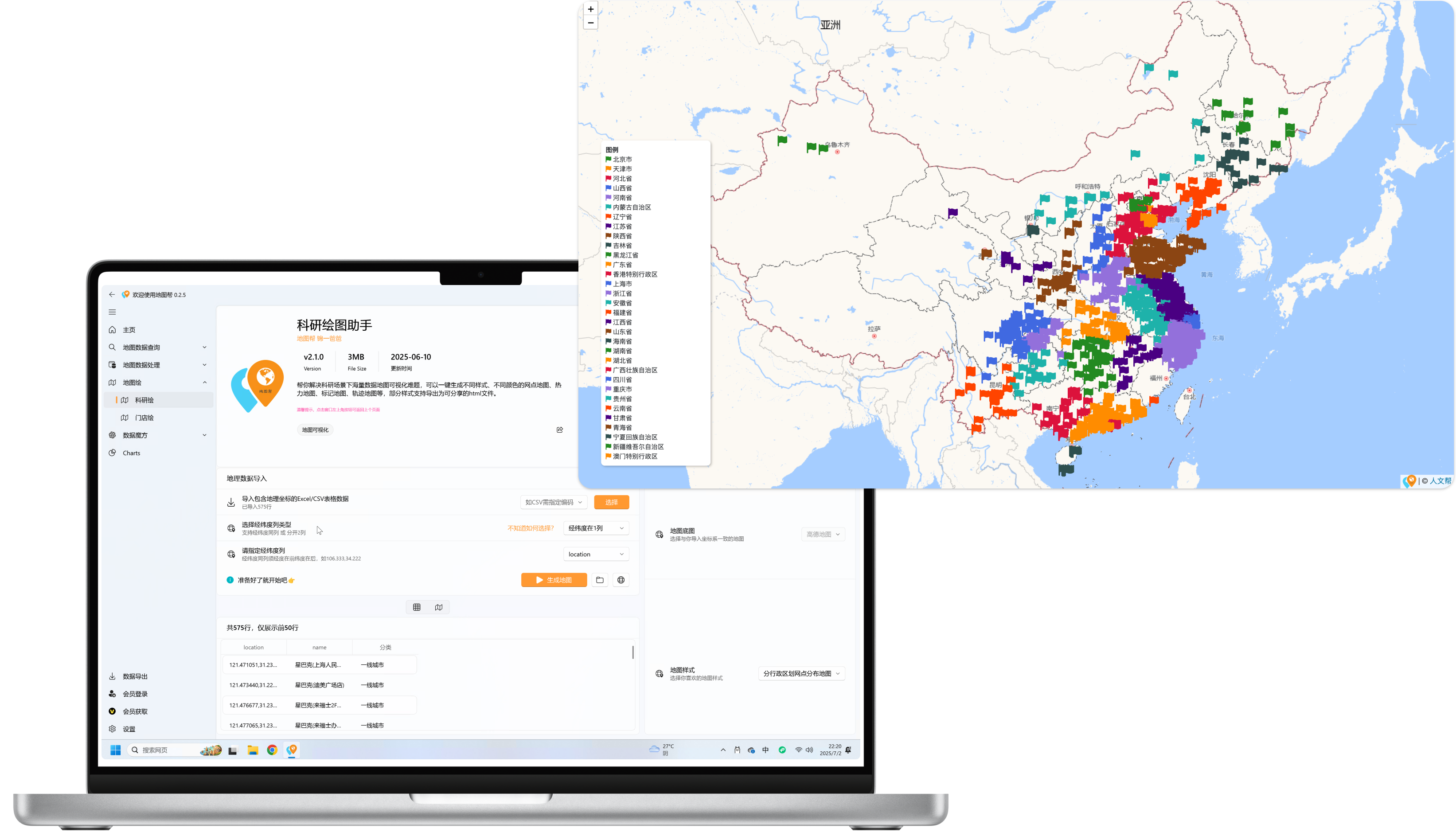This screenshot has width=1456, height=836.
Task: Open Charts in sidebar menu
Action: [x=132, y=453]
